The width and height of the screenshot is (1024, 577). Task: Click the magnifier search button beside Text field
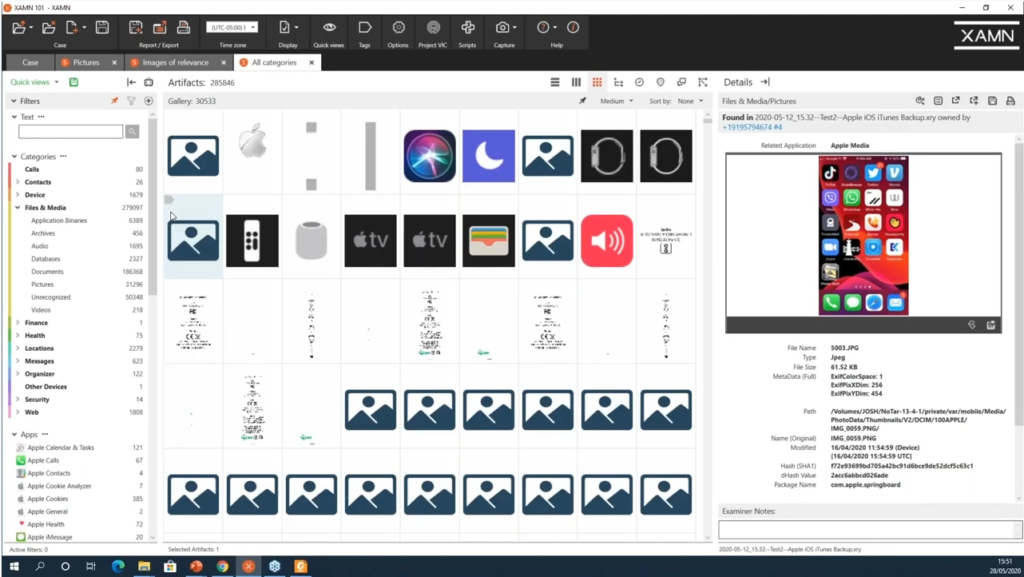(x=132, y=132)
